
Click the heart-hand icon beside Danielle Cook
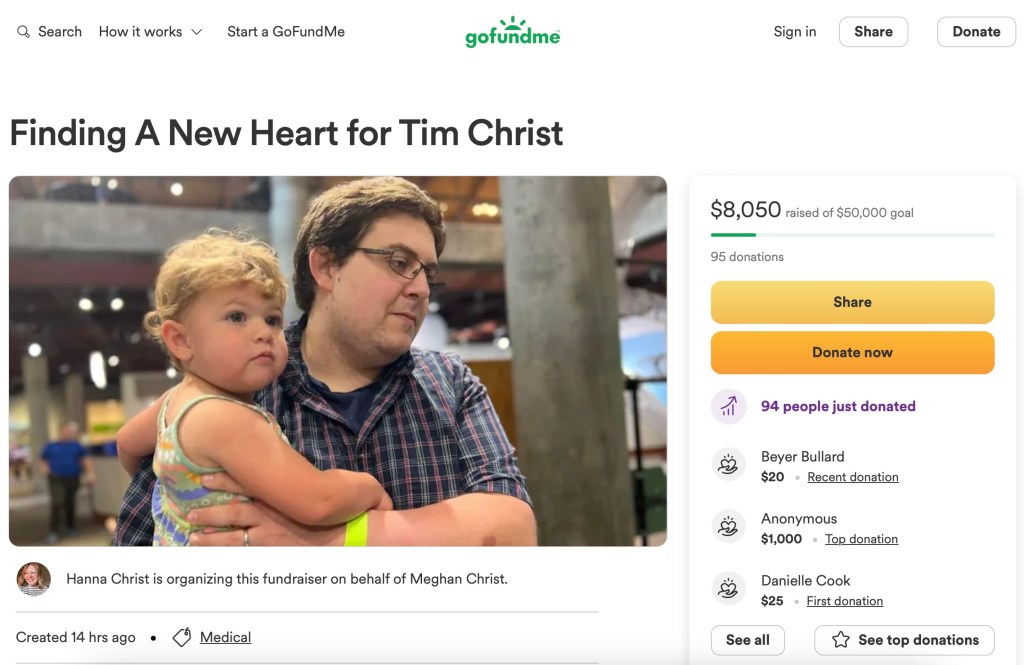point(729,590)
